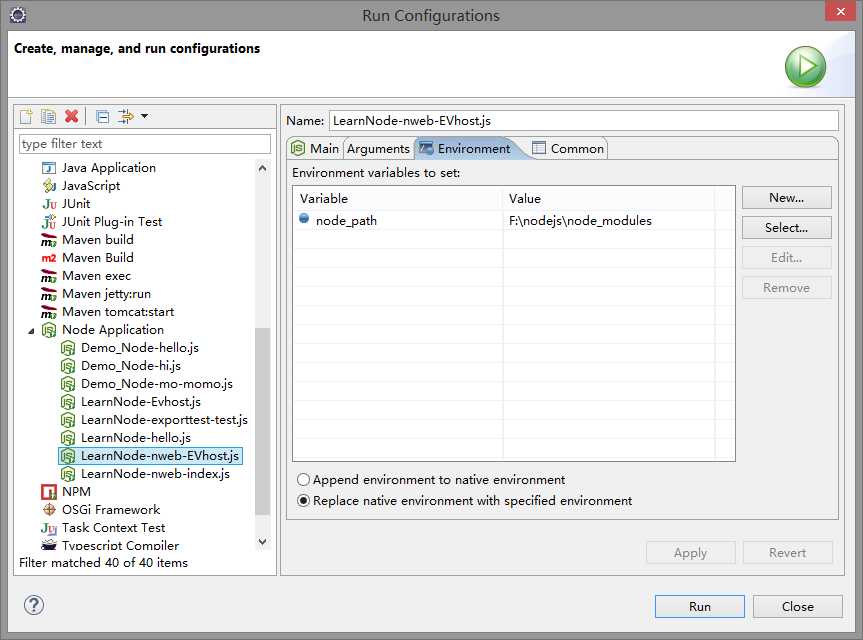The height and width of the screenshot is (640, 863).
Task: Click the New launch configuration icon
Action: (x=26, y=116)
